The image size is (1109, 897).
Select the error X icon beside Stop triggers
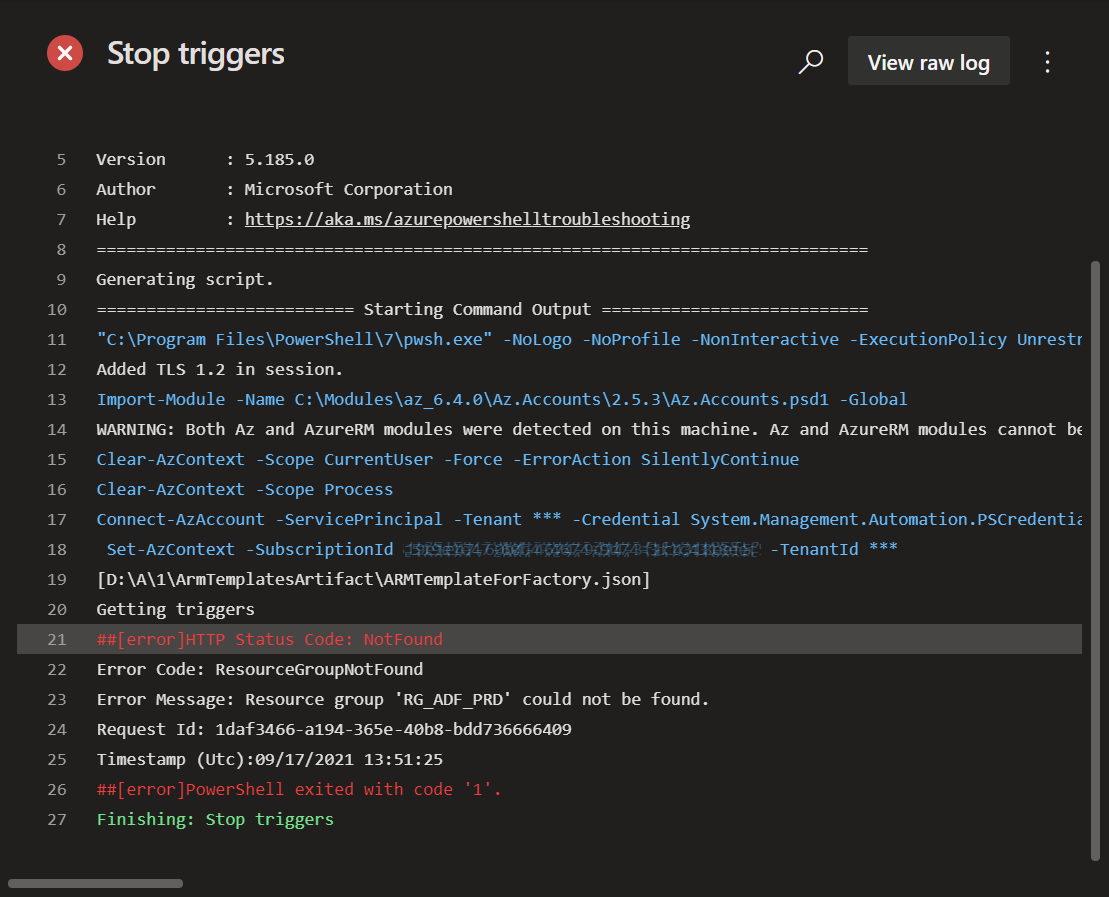[x=65, y=53]
